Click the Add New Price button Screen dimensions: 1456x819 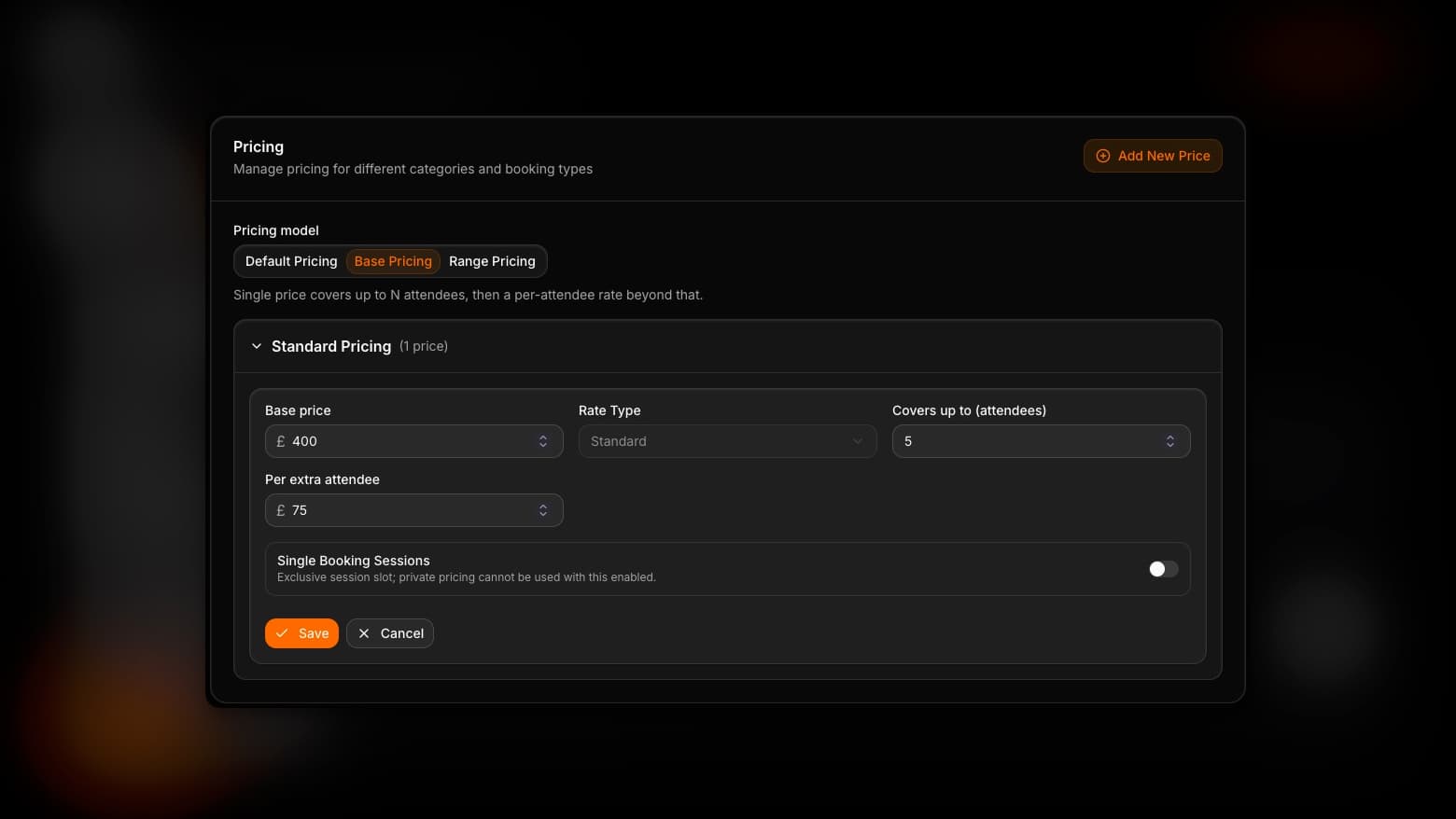[1153, 156]
